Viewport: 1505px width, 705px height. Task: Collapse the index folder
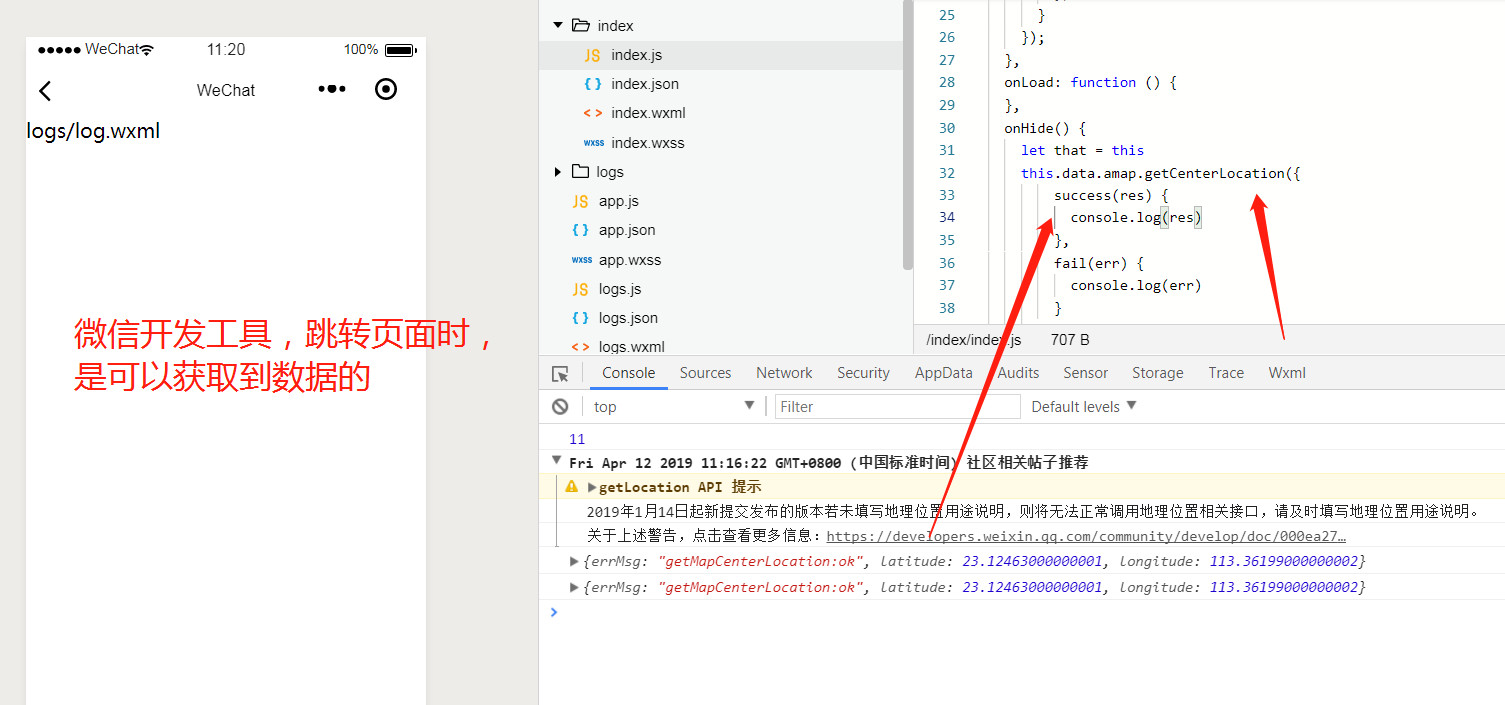pos(558,25)
